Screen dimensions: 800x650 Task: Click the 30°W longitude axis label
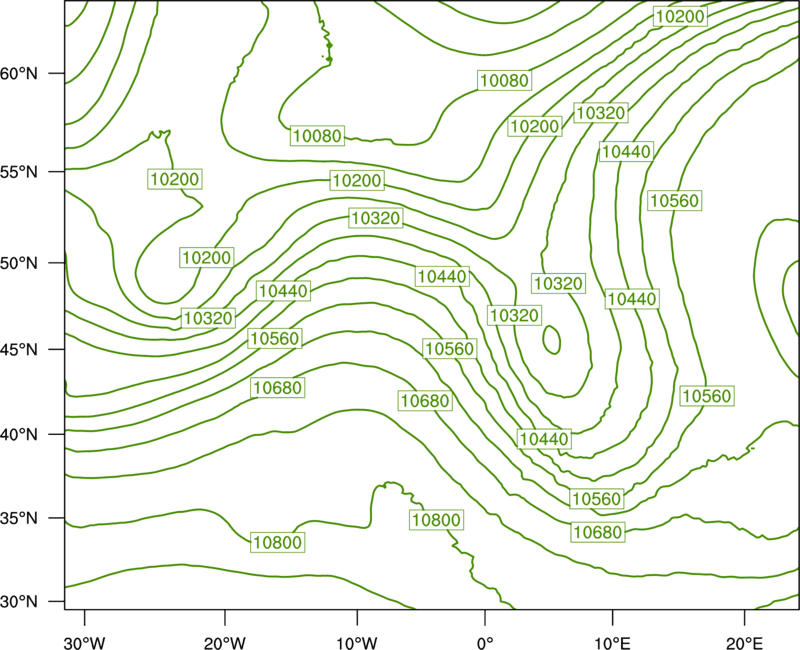click(85, 643)
